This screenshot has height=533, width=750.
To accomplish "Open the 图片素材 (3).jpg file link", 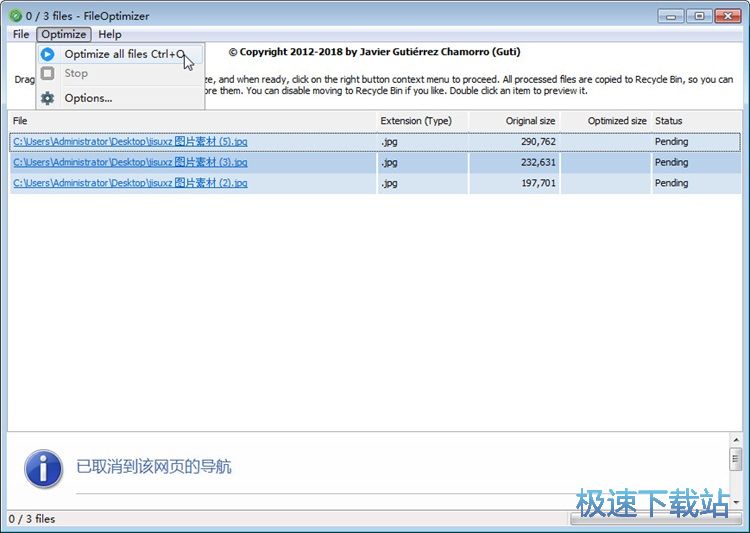I will click(130, 162).
